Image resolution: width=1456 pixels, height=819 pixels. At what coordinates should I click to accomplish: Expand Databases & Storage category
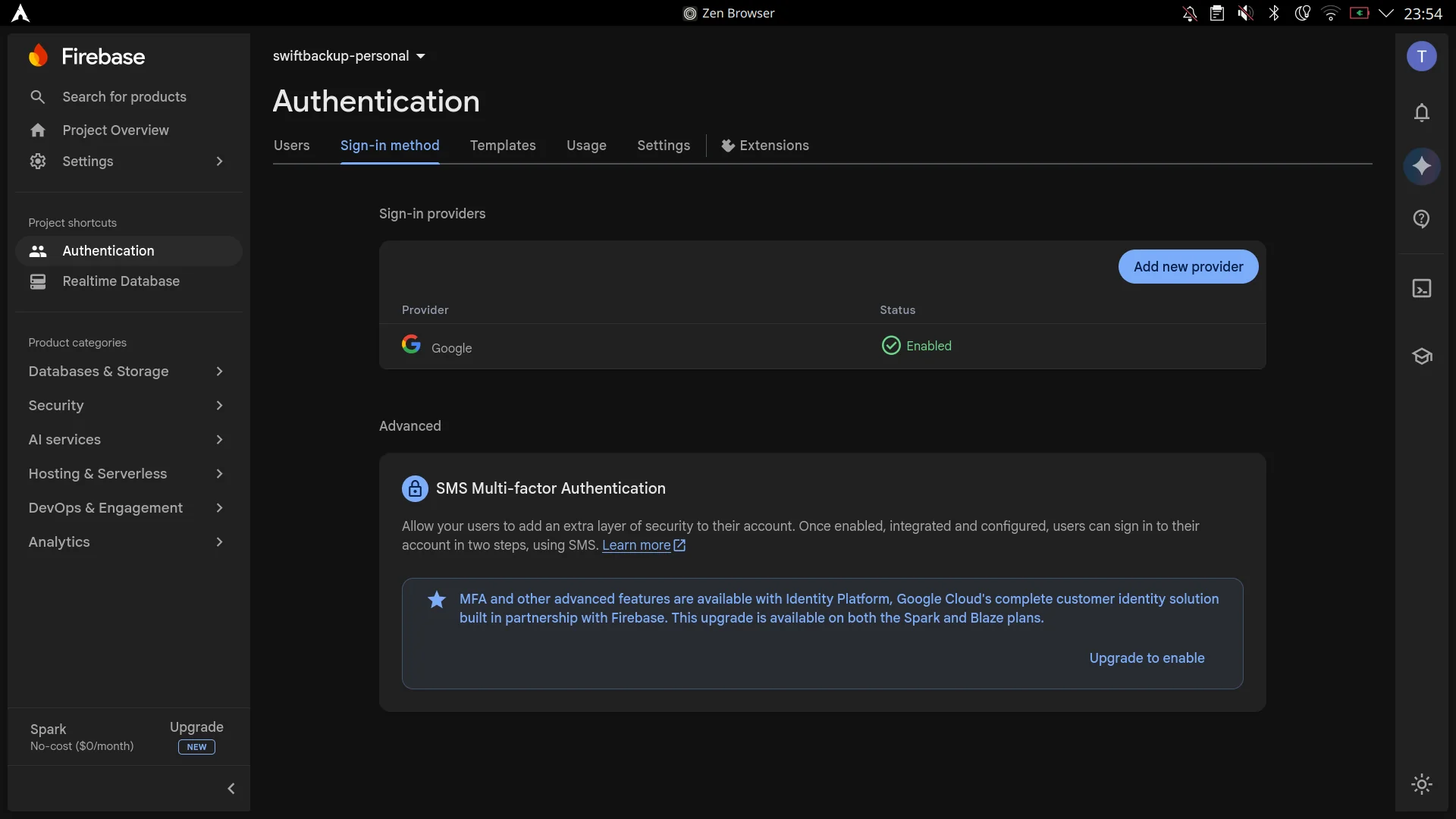point(219,372)
